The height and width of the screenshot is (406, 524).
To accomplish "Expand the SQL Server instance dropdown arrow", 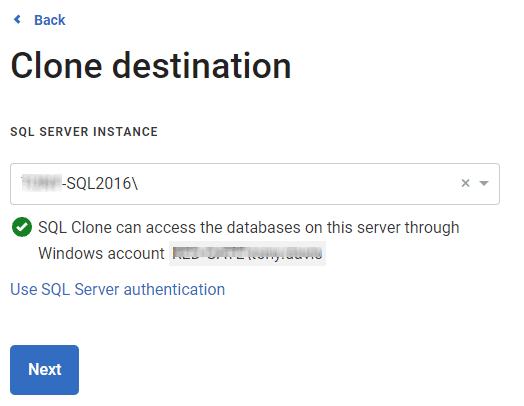I will point(484,183).
